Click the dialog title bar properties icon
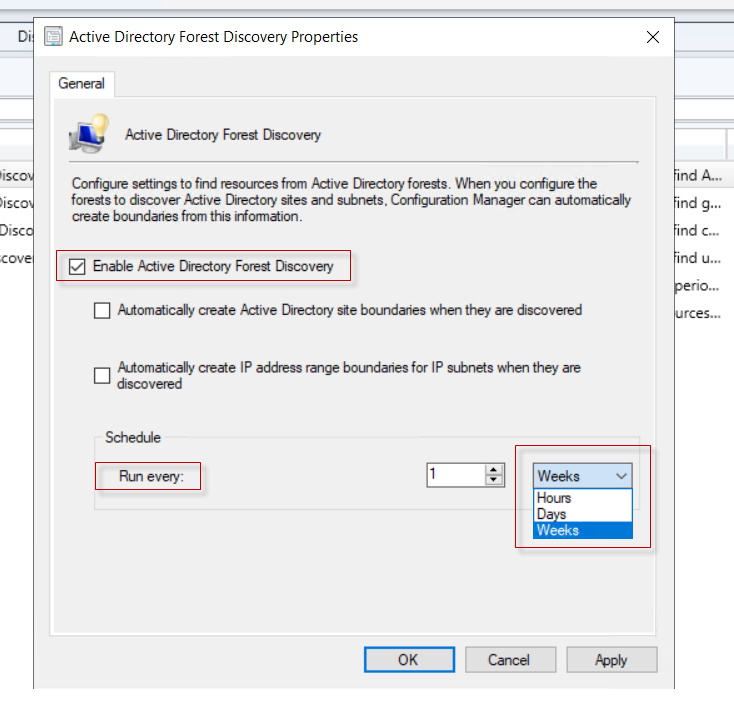This screenshot has height=716, width=734. tap(53, 37)
